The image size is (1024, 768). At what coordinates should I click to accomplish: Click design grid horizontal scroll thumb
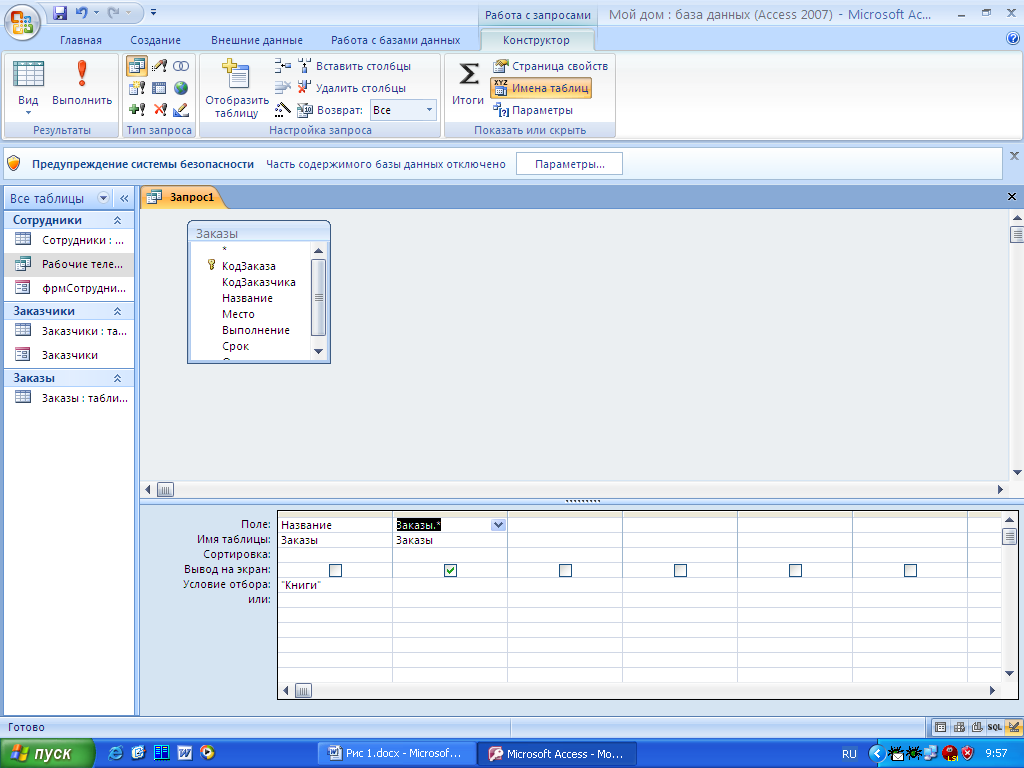(x=303, y=690)
